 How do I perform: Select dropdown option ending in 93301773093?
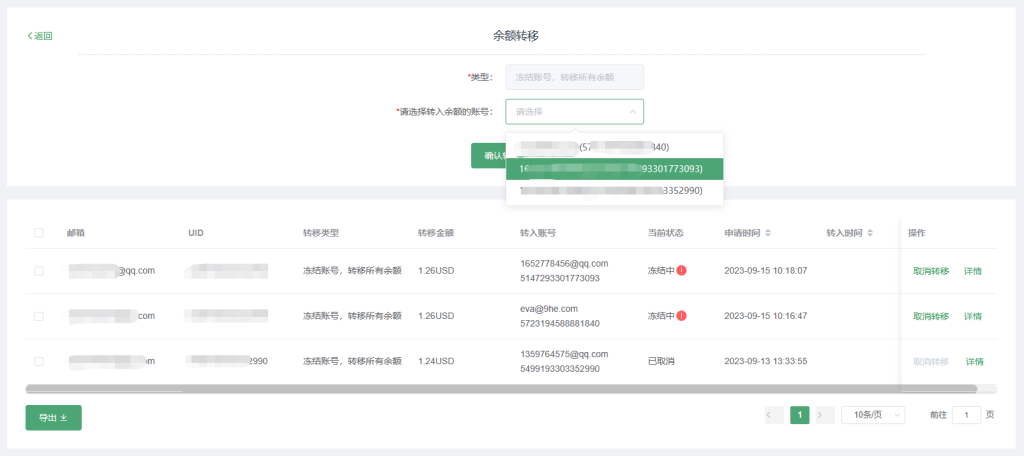click(x=614, y=169)
